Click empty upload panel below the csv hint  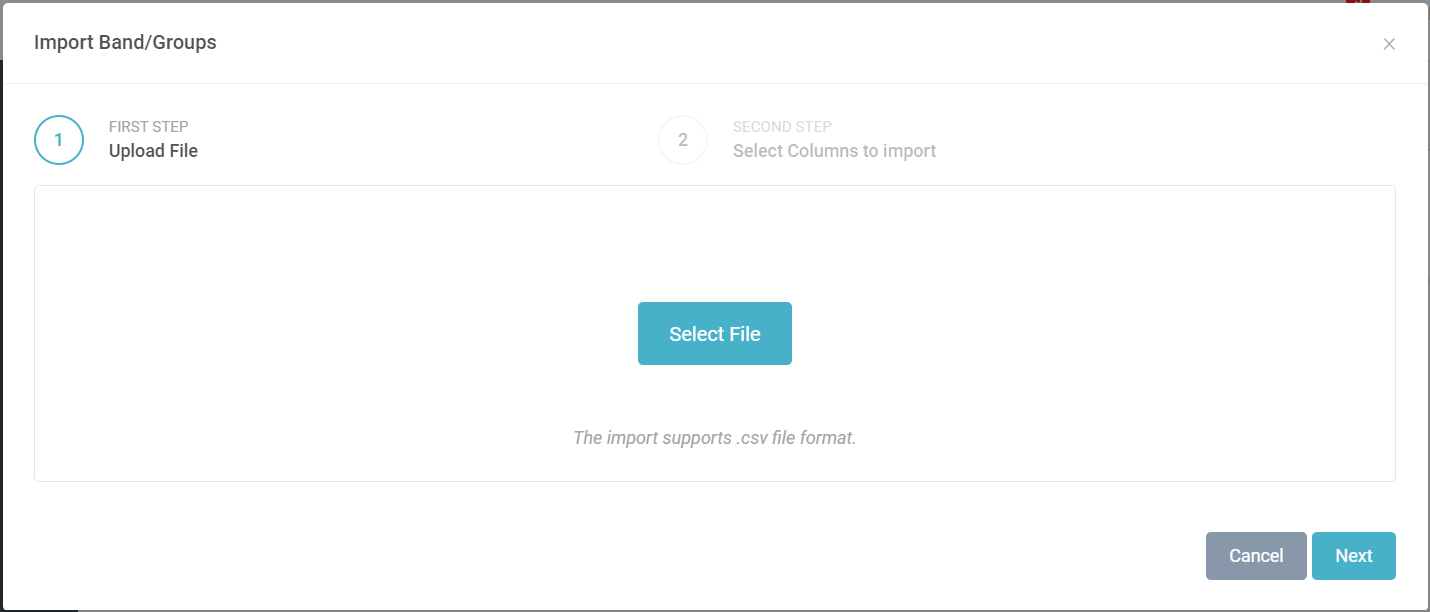(714, 466)
